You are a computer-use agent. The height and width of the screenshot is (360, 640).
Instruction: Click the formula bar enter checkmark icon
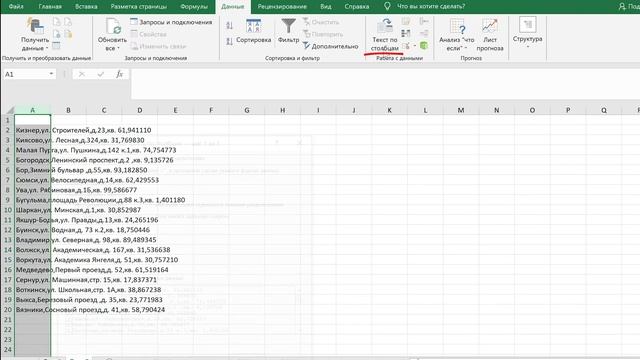(x=100, y=74)
